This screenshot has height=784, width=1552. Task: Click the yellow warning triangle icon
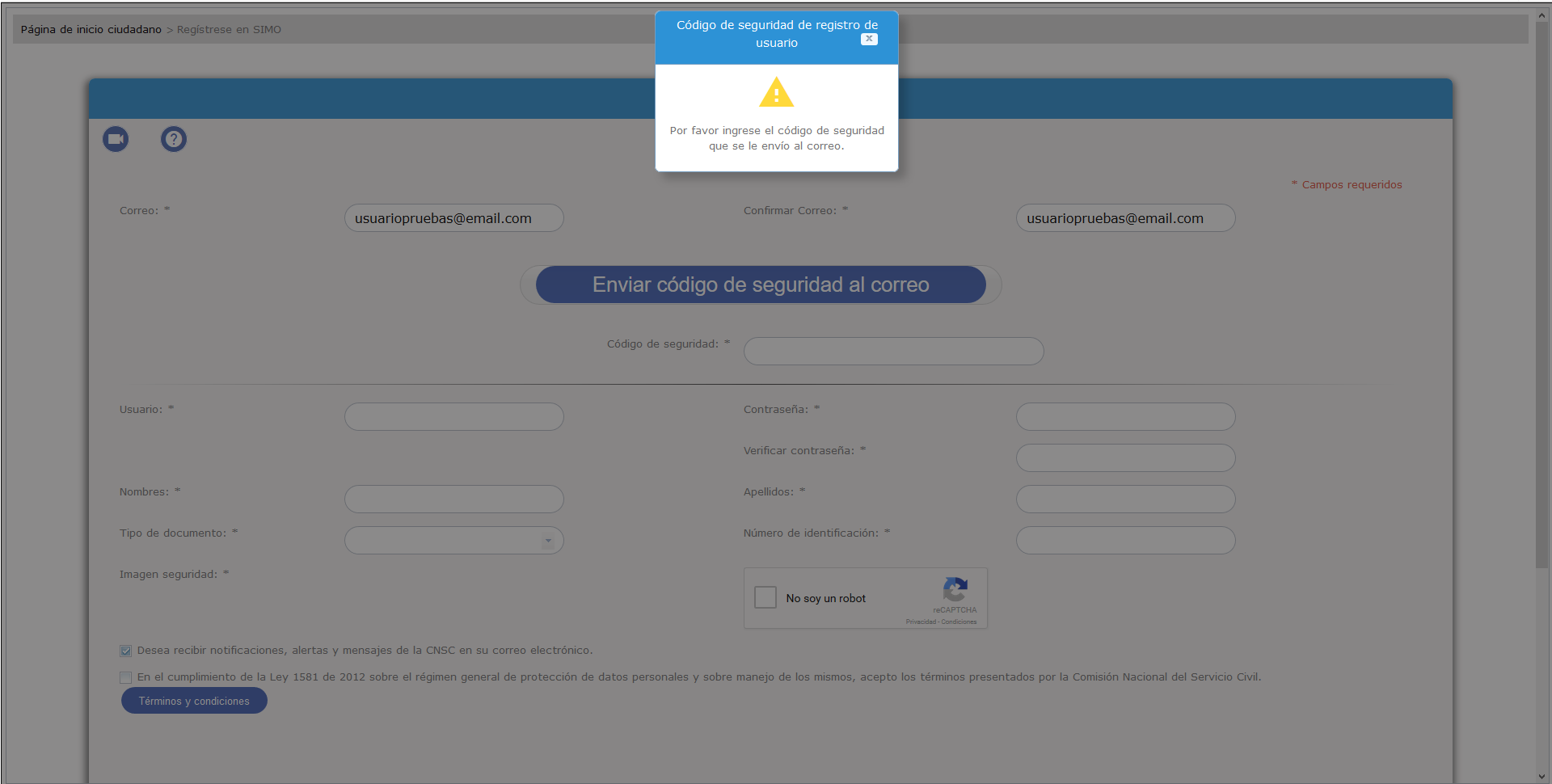[776, 93]
